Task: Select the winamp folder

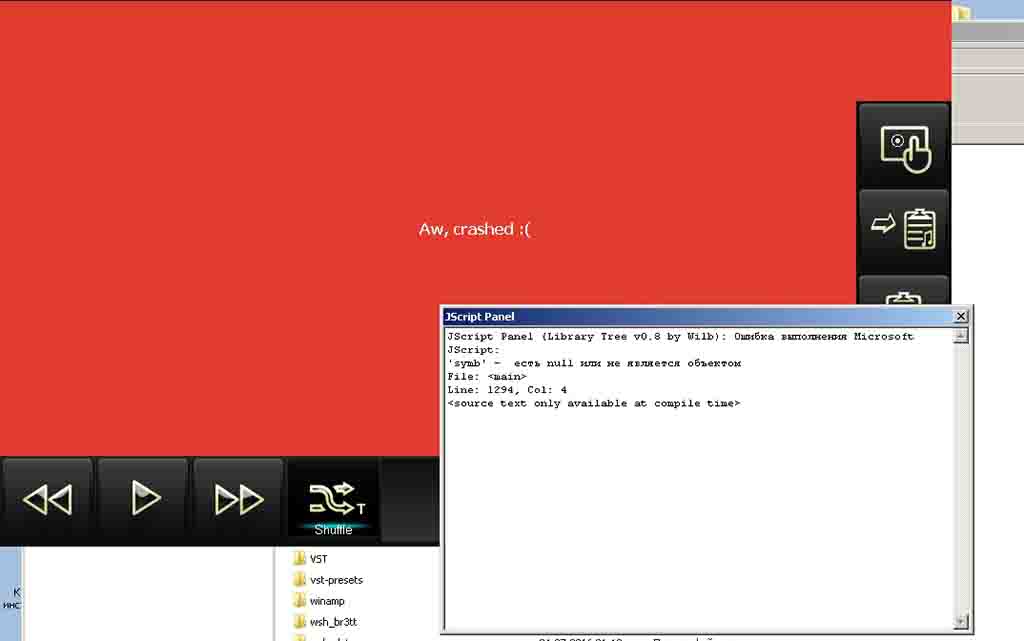Action: click(326, 601)
